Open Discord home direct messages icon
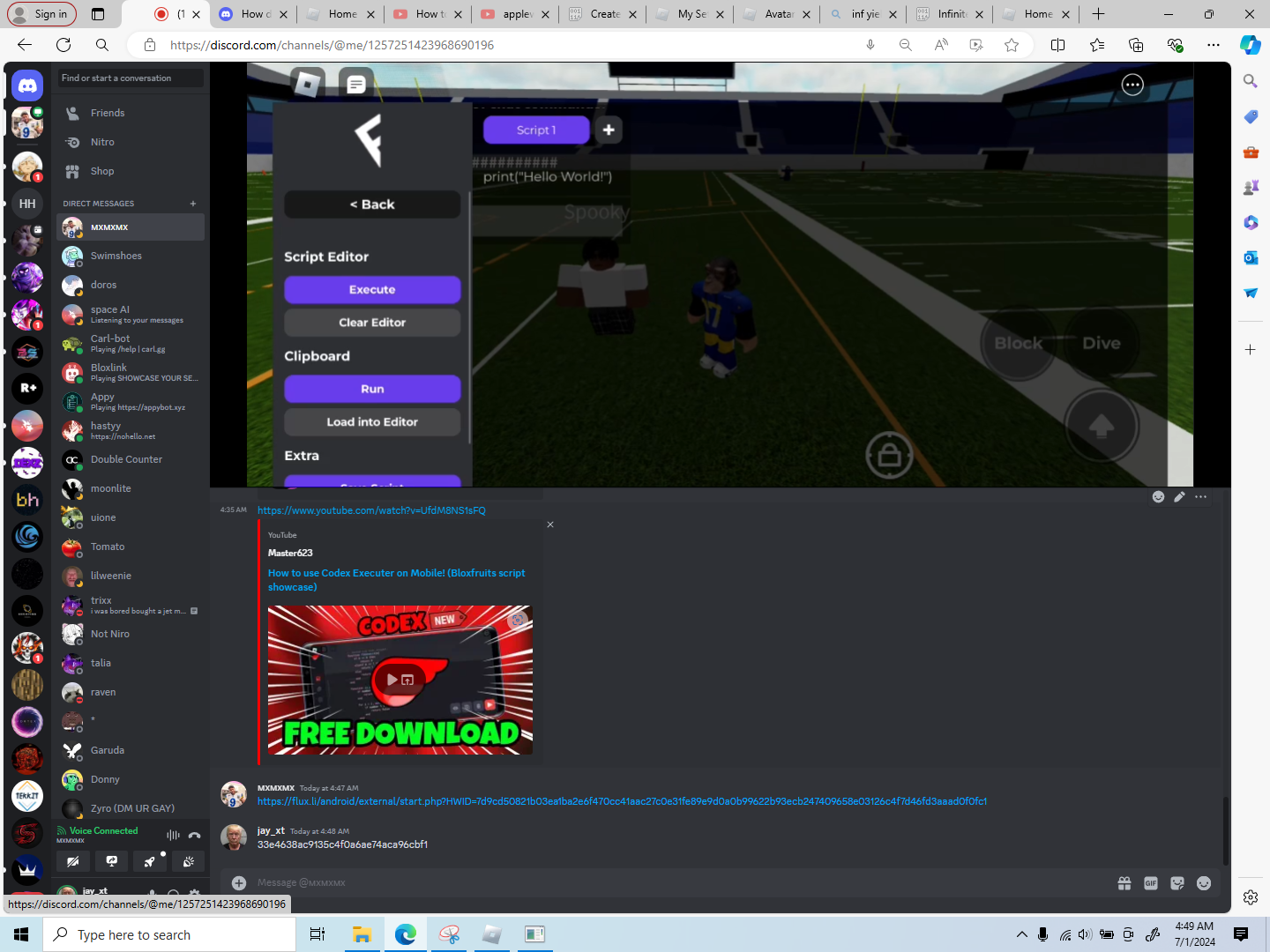 (x=27, y=86)
